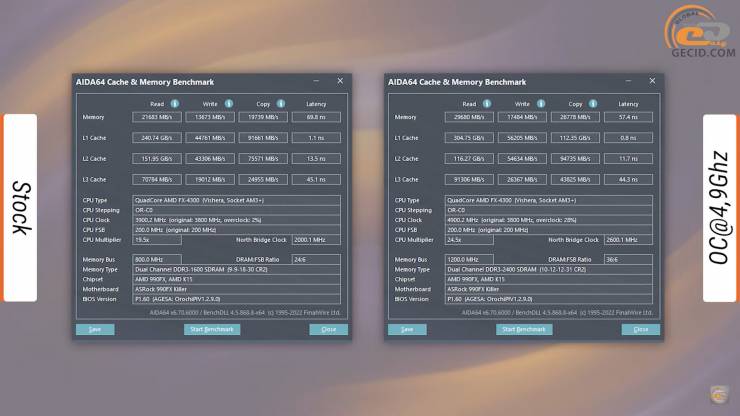Click the Write info icon in Stock window

click(x=229, y=104)
